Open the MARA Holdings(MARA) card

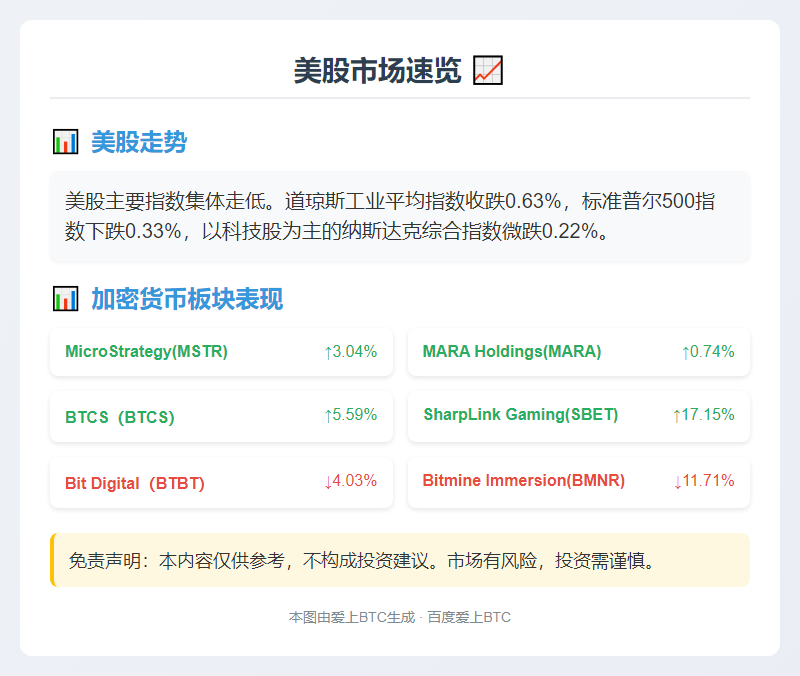(x=579, y=352)
